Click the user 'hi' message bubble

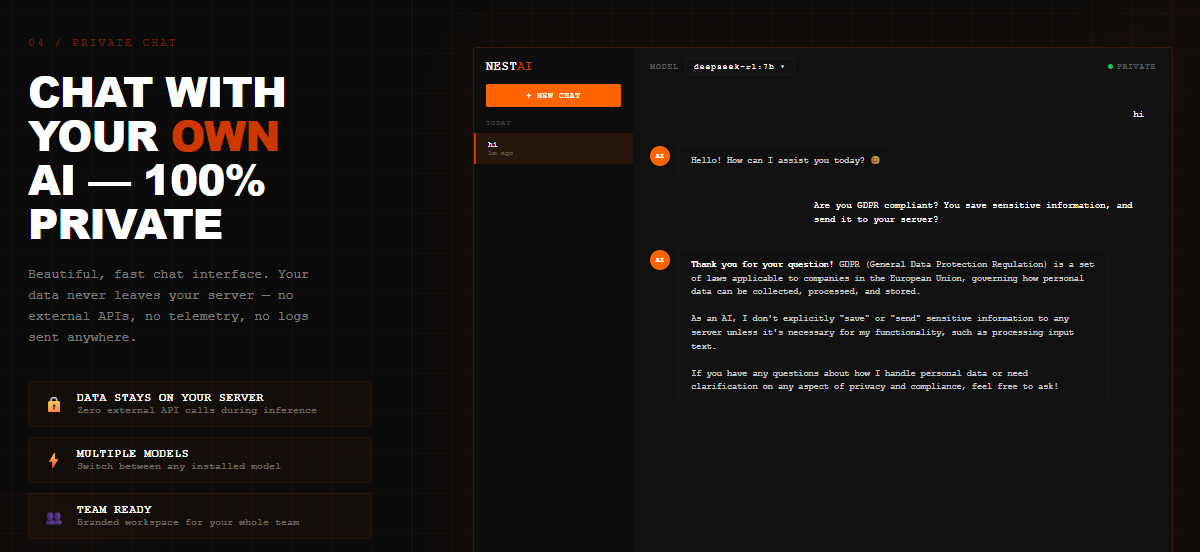pos(1138,114)
